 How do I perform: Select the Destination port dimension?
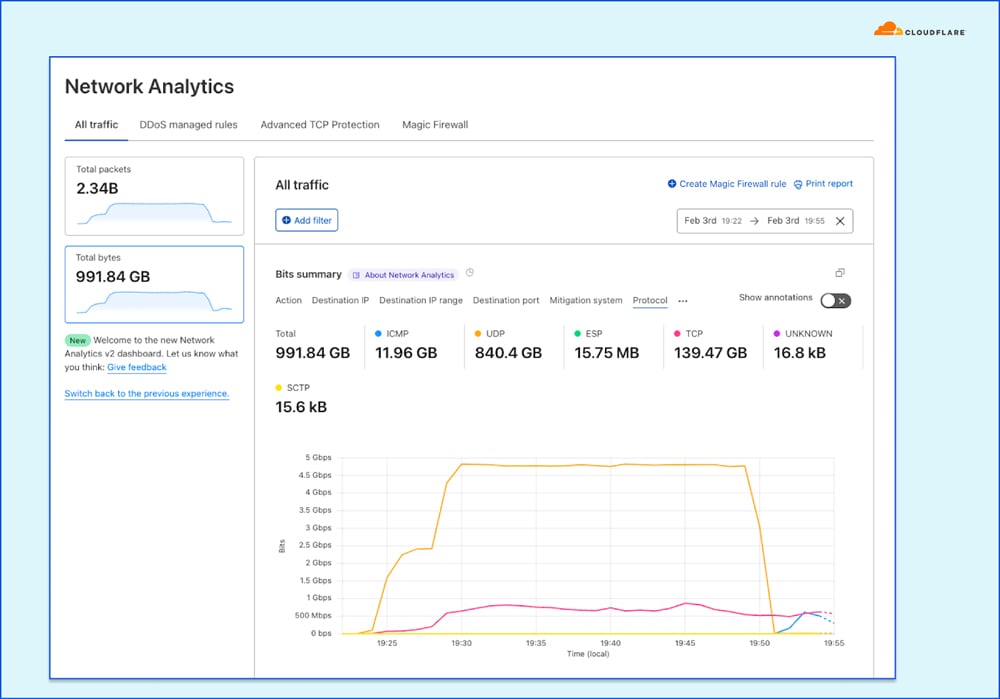pyautogui.click(x=506, y=300)
